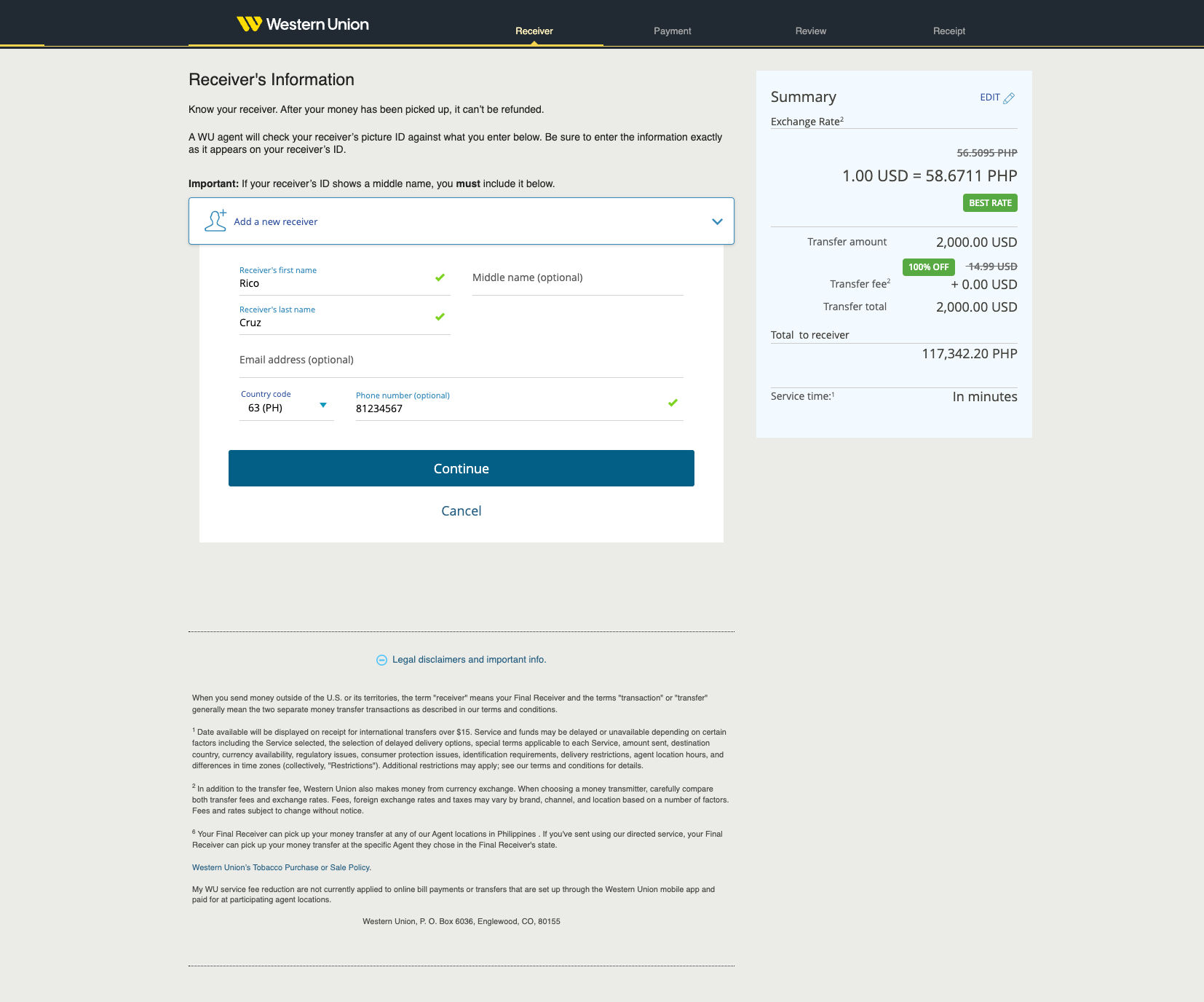Click the Cancel link
Screen dimensions: 1204x1002
462,511
